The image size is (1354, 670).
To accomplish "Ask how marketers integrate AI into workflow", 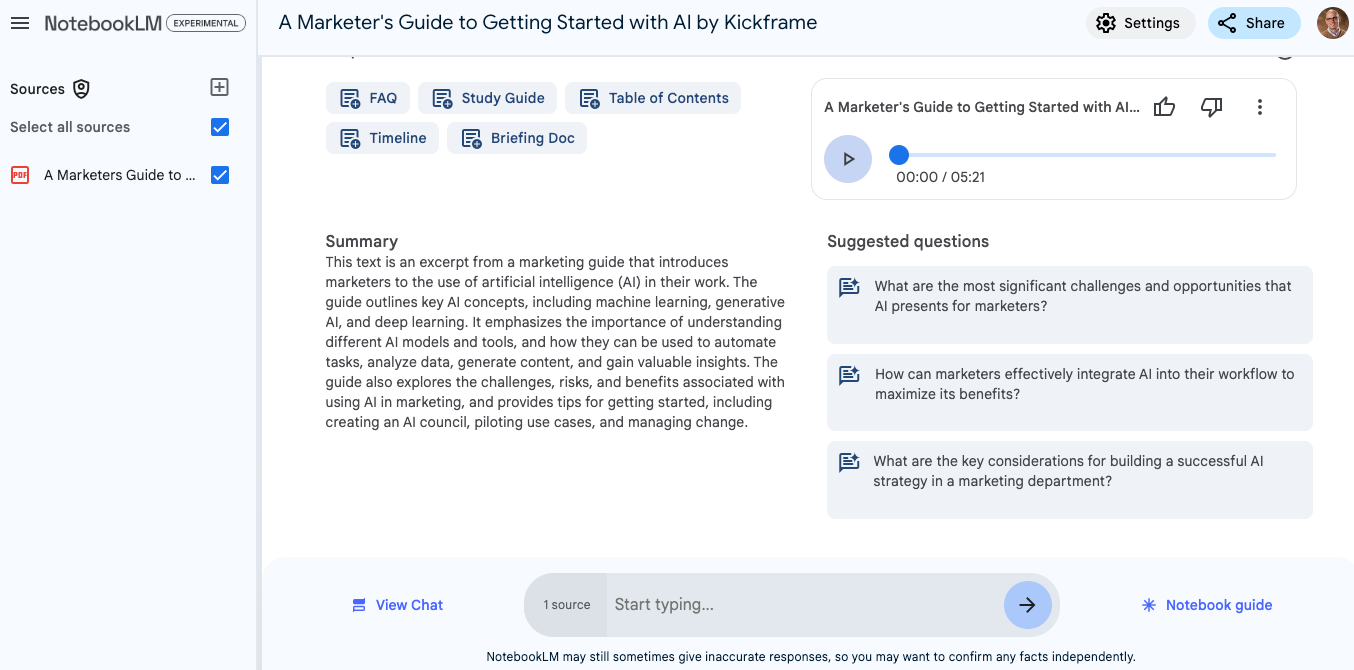I will click(x=1070, y=392).
